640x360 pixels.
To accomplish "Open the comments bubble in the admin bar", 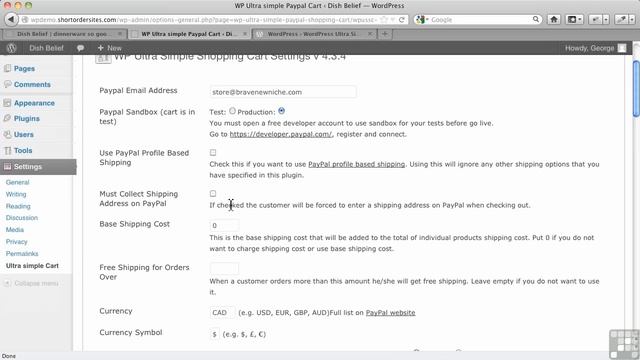I will click(x=80, y=48).
